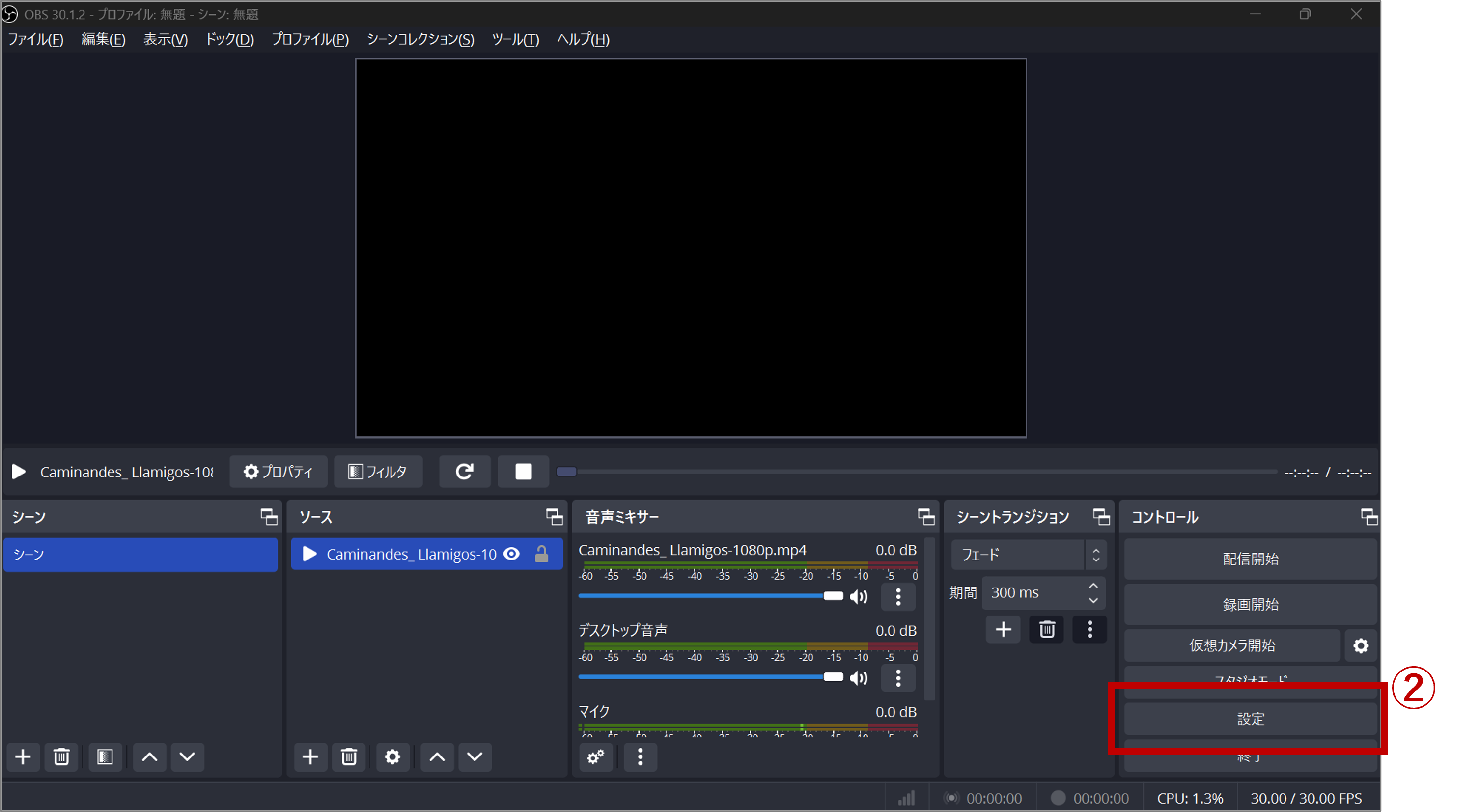This screenshot has height=812, width=1480.
Task: Play the Caminandes media in the toolbar
Action: [18, 472]
